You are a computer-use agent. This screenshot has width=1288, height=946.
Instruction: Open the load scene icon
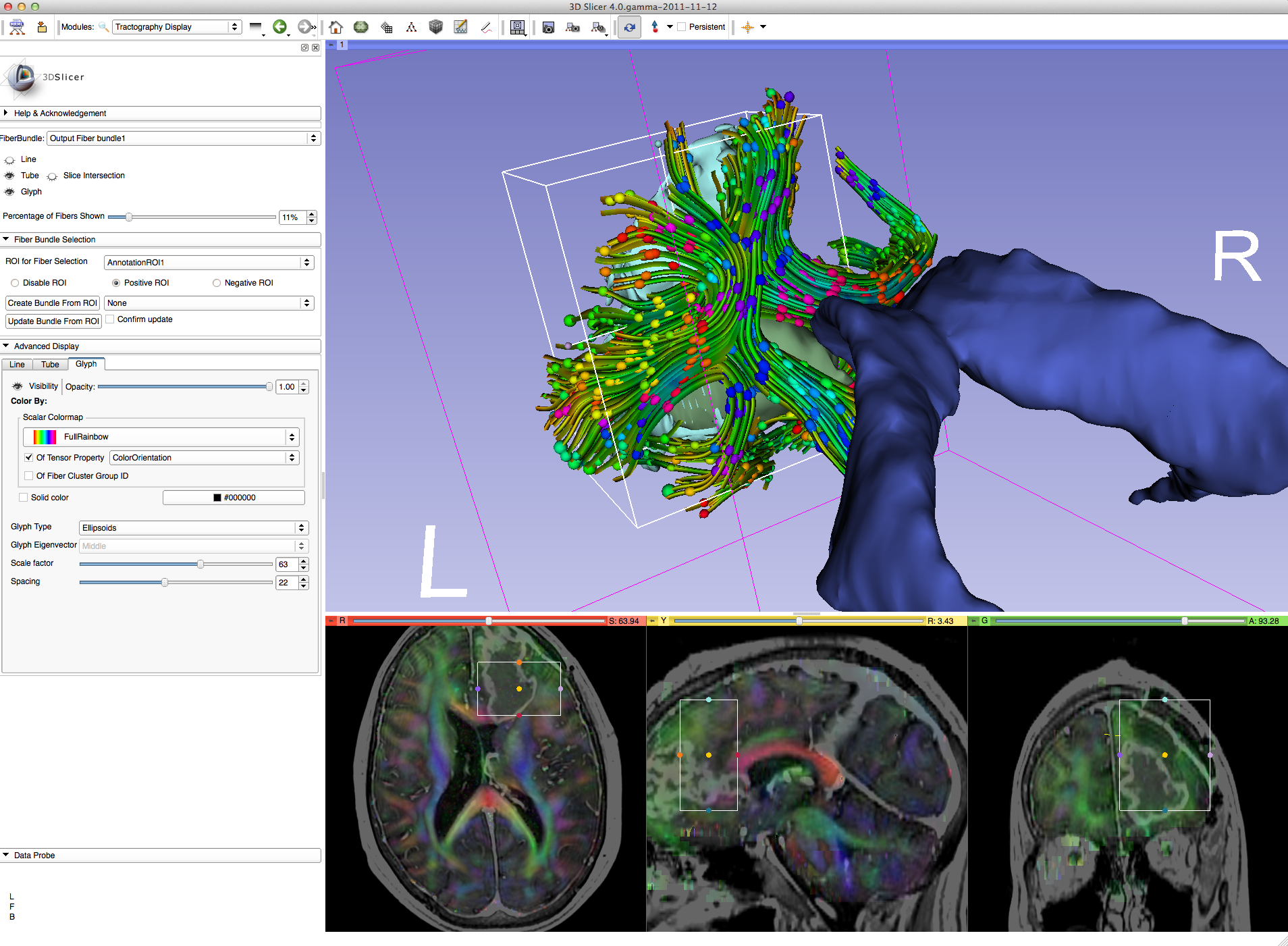pos(17,27)
